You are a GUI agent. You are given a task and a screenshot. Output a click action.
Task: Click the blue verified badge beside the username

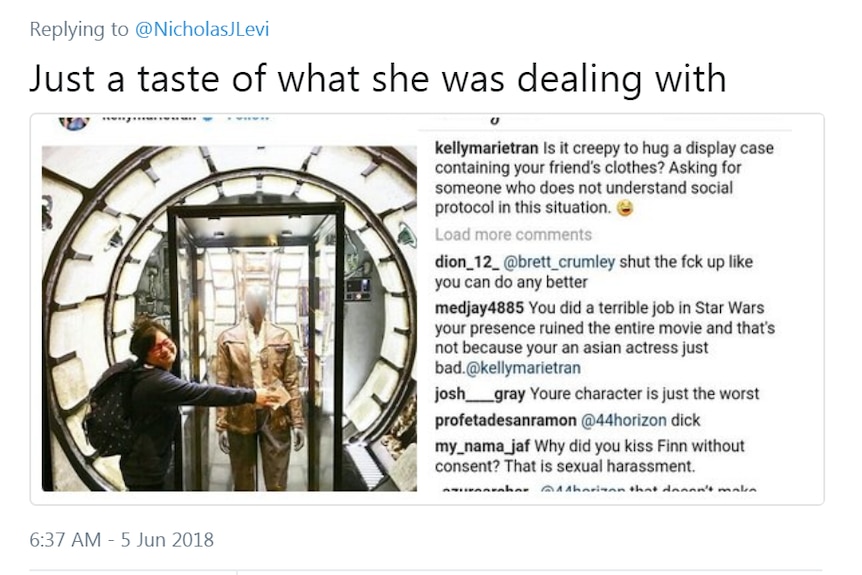207,117
